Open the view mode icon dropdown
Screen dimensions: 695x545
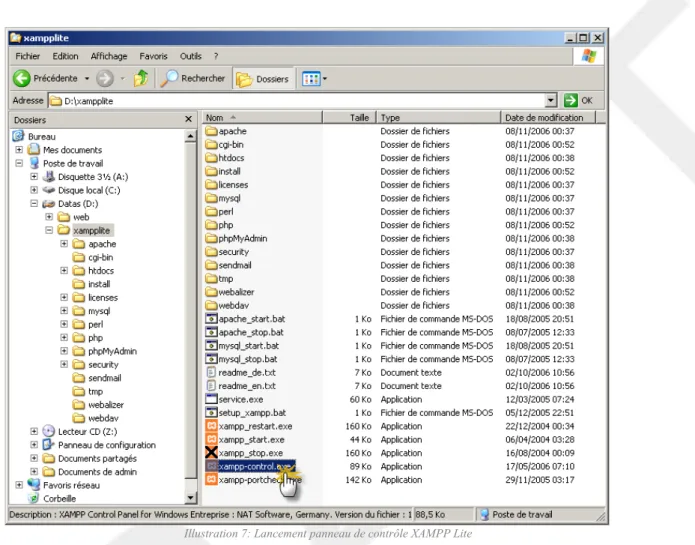tap(314, 79)
